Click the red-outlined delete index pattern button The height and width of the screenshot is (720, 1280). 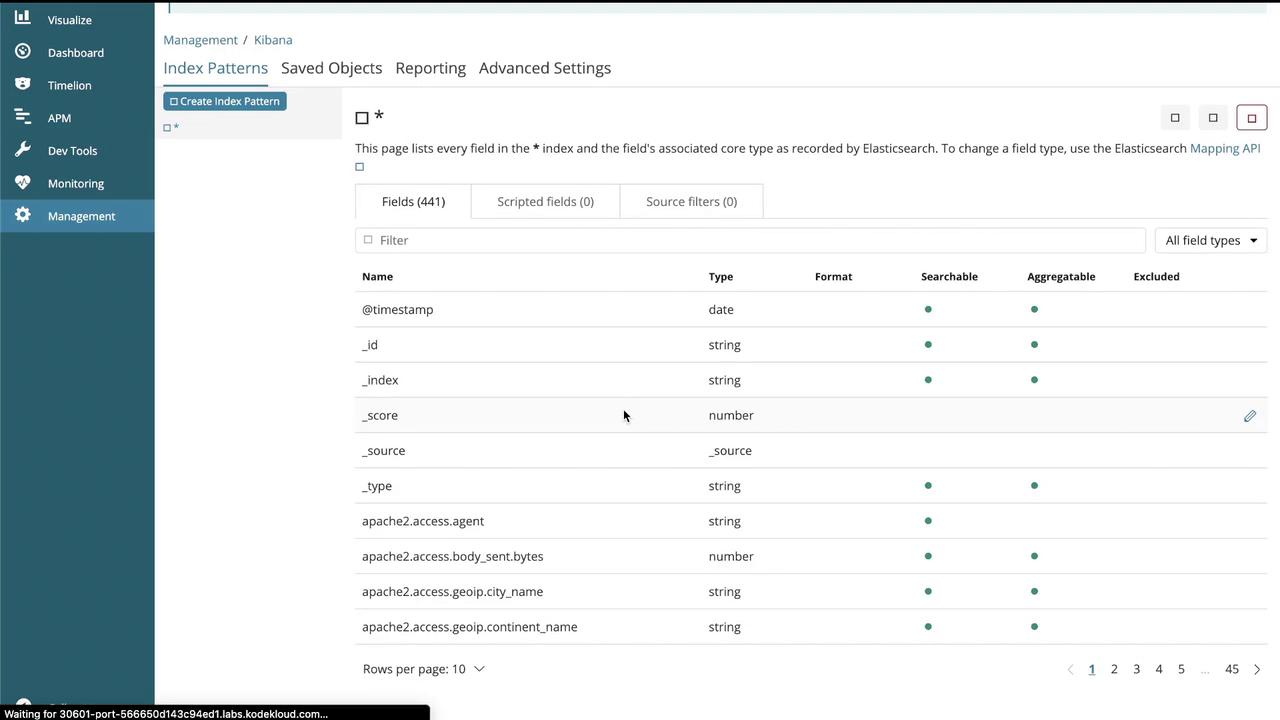1251,118
